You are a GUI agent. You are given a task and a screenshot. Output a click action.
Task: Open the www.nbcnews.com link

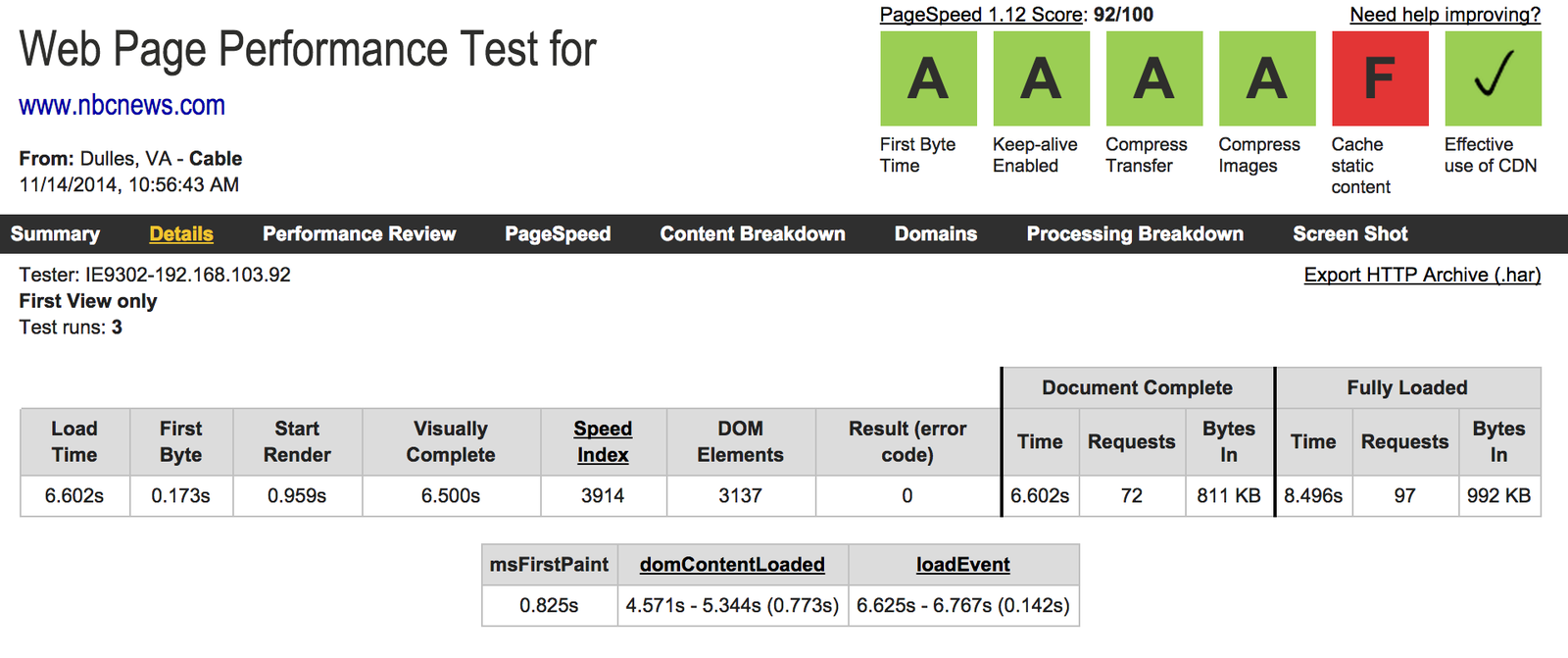tap(122, 105)
